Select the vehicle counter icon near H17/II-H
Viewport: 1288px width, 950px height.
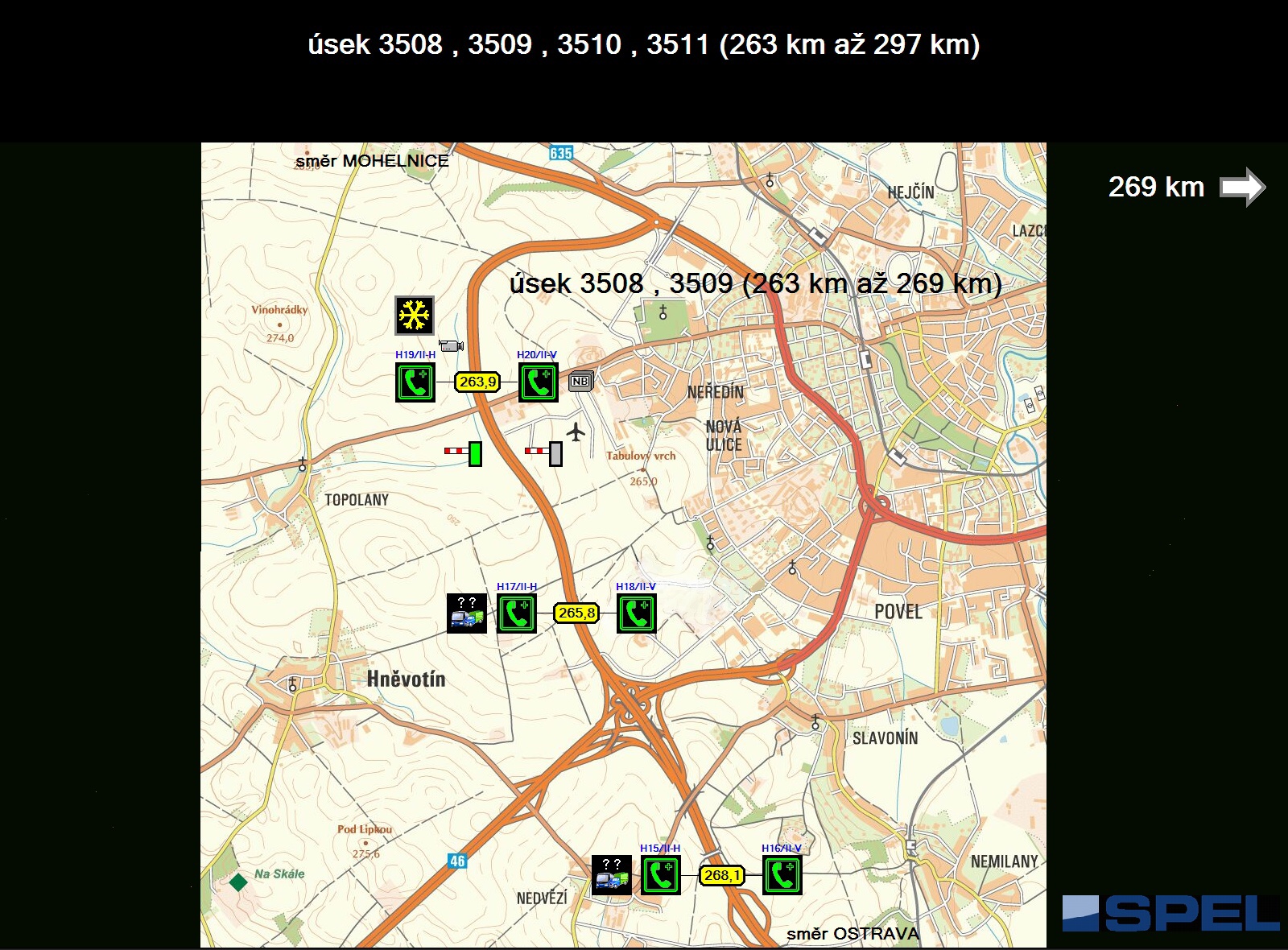pos(467,613)
